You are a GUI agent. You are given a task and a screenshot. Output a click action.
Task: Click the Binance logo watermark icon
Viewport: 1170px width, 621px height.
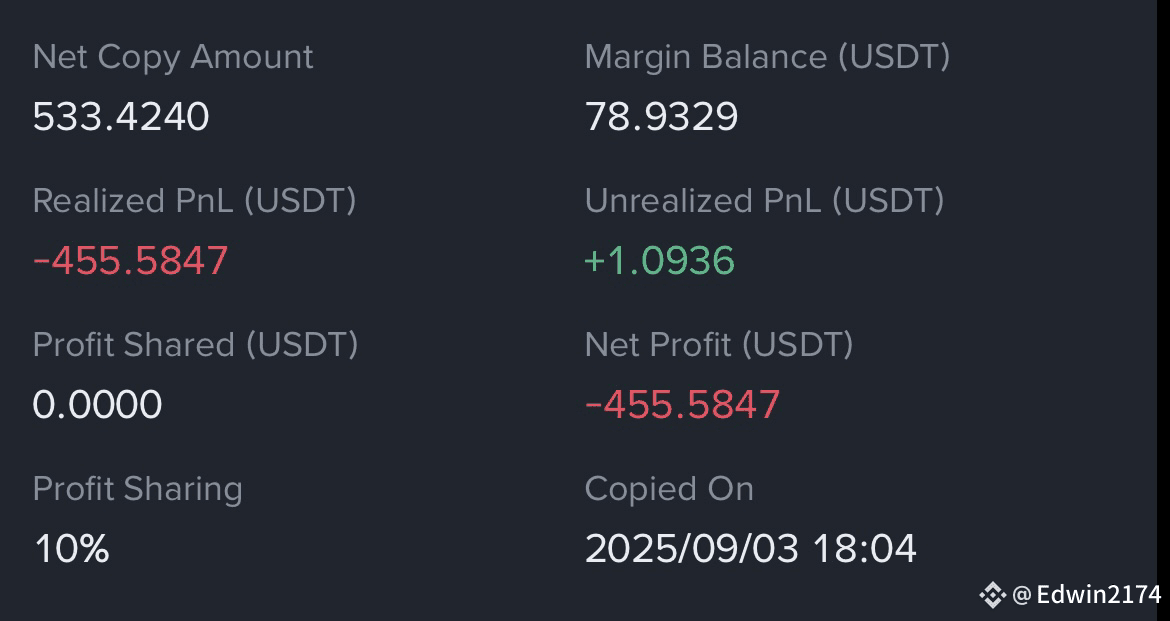(x=992, y=595)
